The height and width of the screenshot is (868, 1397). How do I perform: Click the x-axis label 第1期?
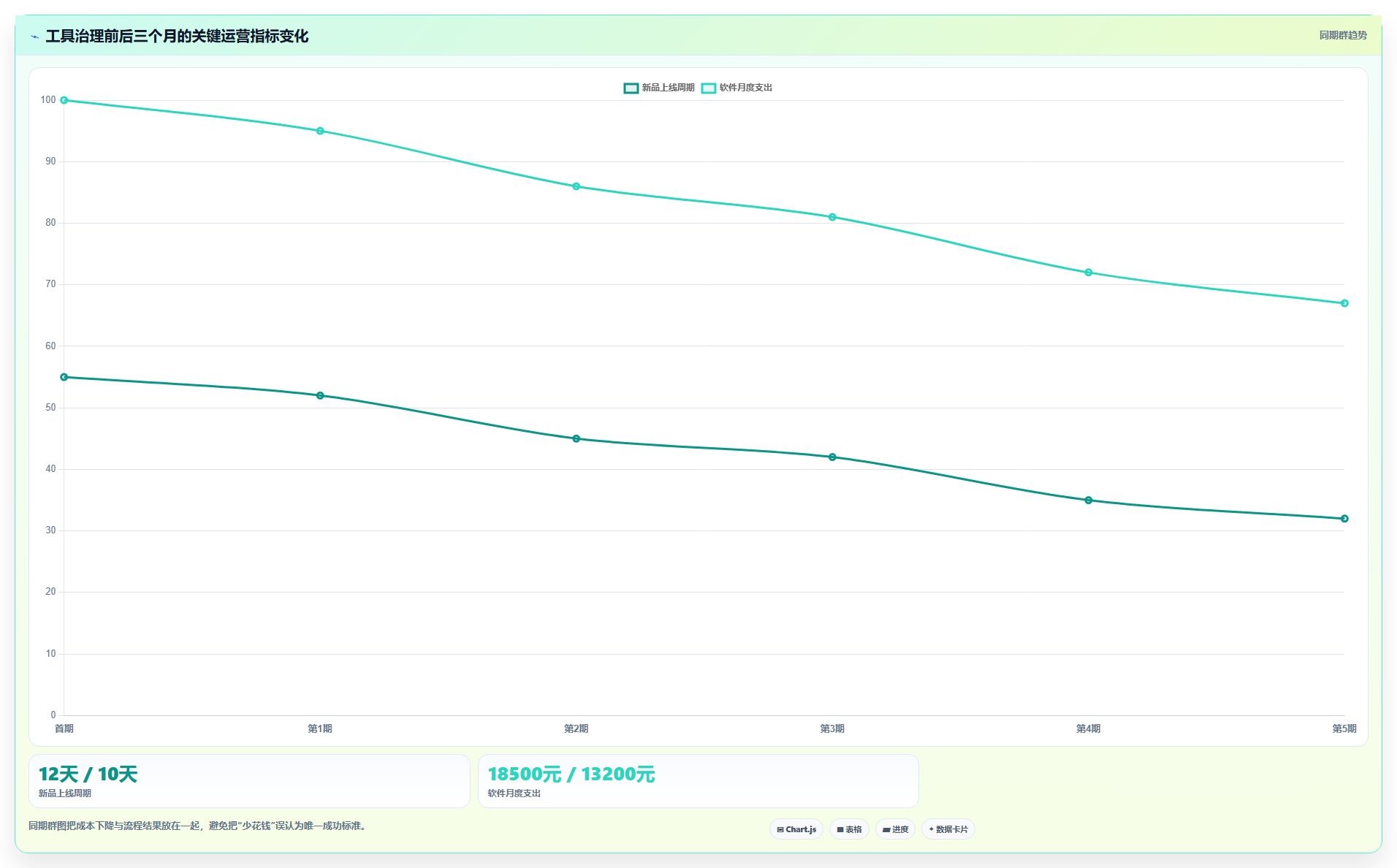tap(320, 728)
